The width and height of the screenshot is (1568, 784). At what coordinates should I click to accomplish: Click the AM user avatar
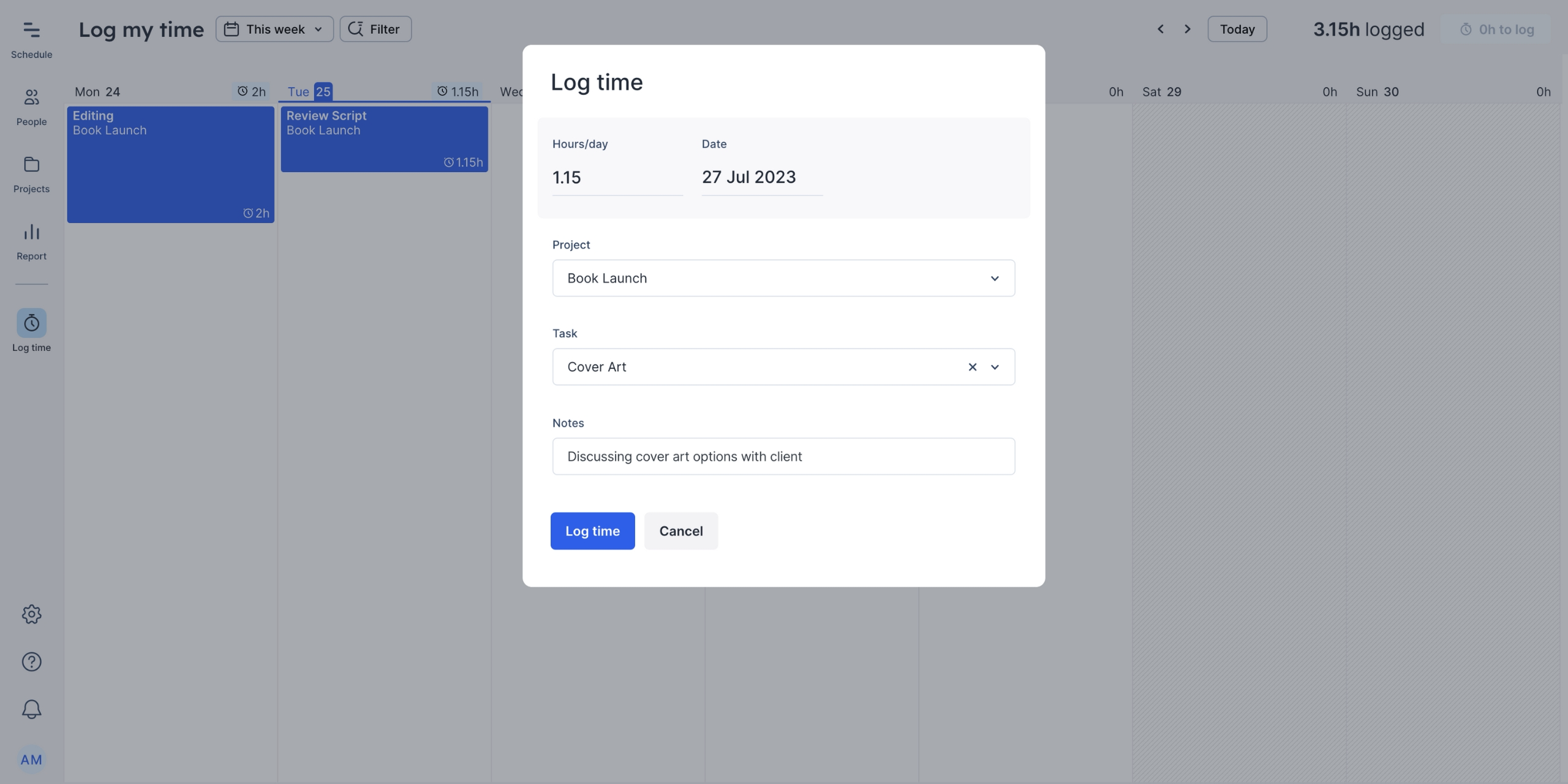coord(31,759)
